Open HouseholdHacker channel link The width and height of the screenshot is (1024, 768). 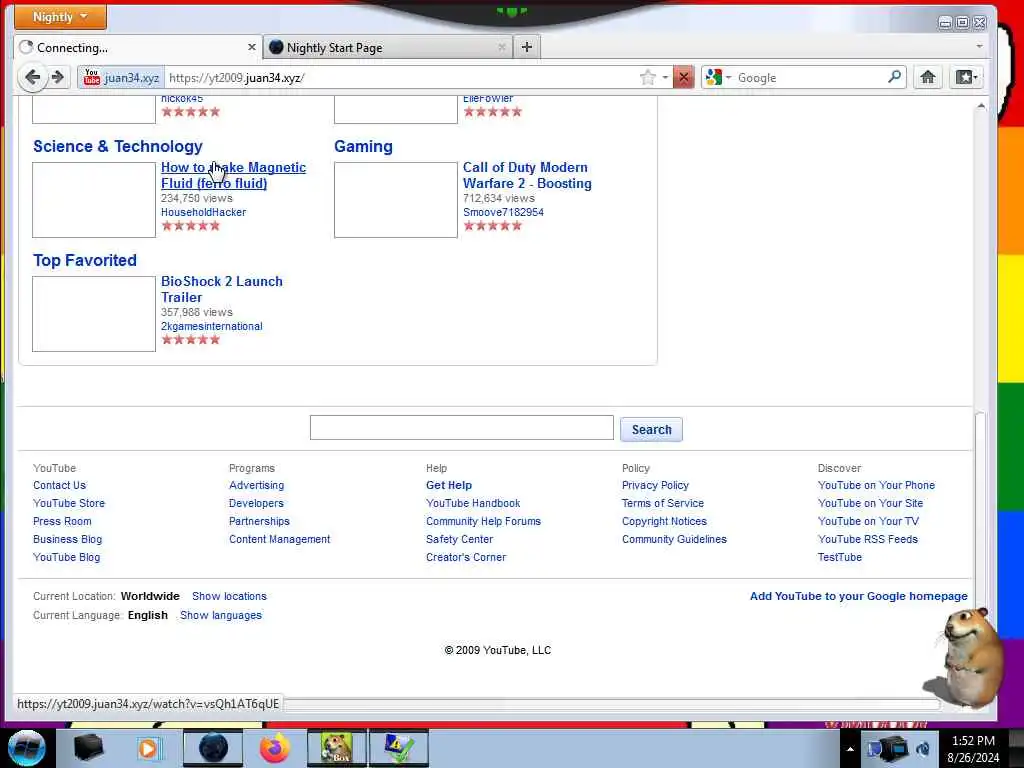[203, 212]
